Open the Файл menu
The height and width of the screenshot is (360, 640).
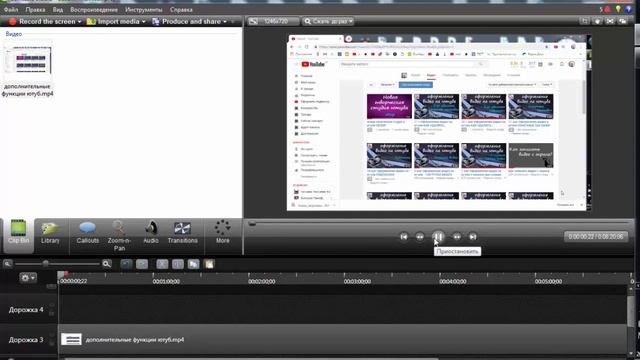pos(11,9)
